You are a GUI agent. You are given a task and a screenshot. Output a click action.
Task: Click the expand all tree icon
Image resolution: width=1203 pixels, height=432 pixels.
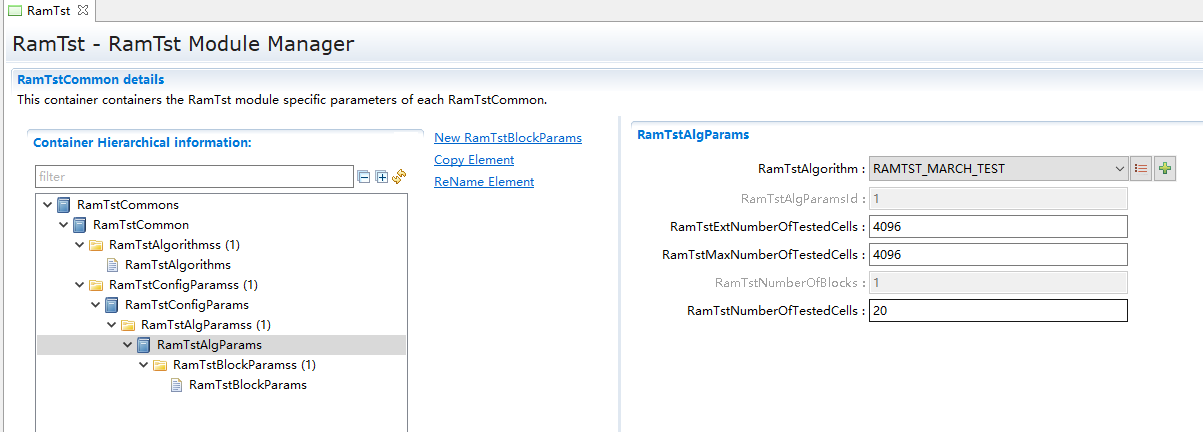click(x=381, y=177)
